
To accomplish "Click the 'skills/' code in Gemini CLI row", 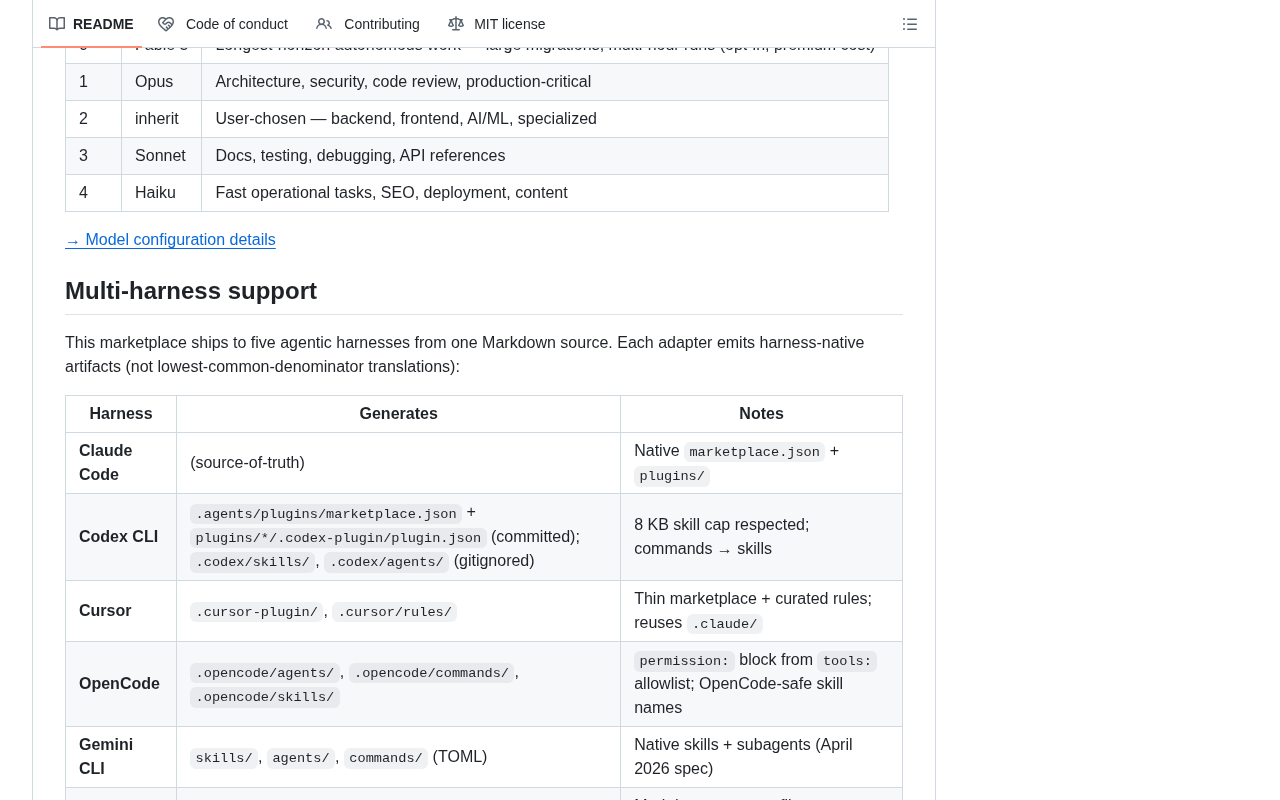I will 224,758.
